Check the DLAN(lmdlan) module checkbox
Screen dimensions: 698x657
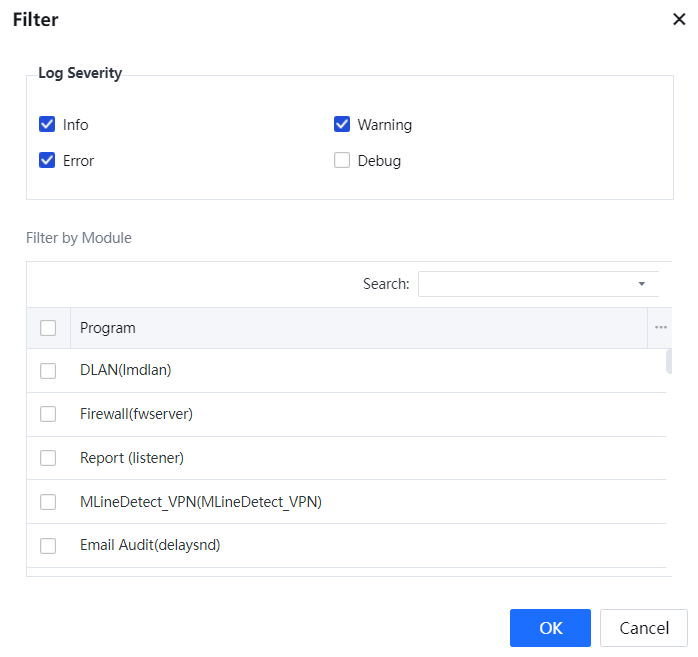(48, 371)
